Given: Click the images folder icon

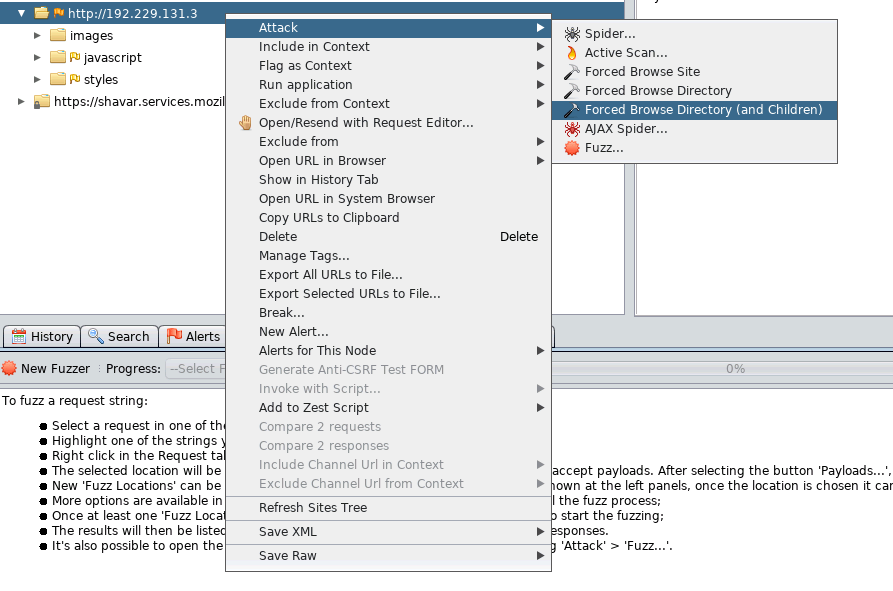Looking at the screenshot, I should [58, 36].
